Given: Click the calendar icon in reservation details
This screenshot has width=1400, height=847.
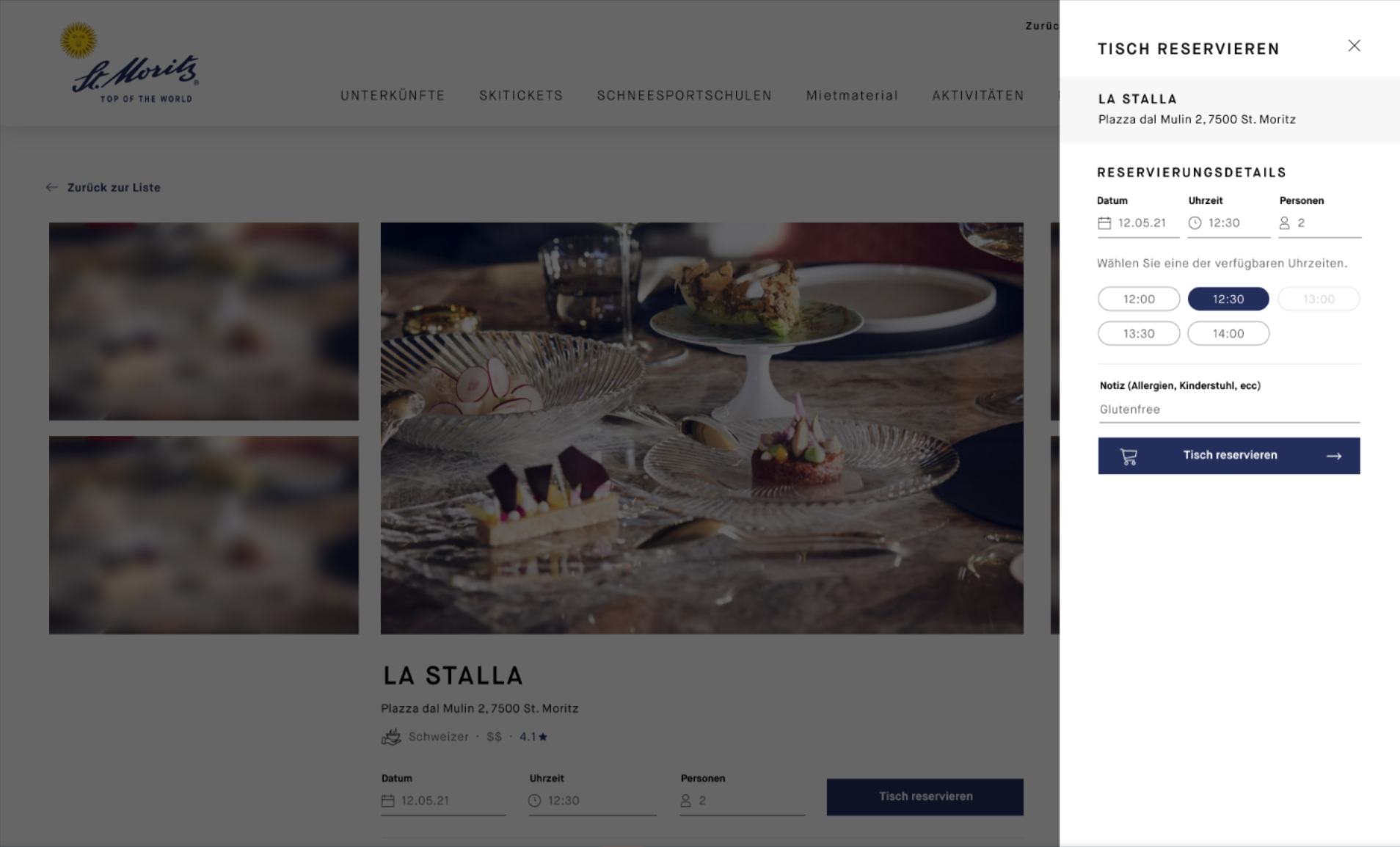Looking at the screenshot, I should [1104, 223].
